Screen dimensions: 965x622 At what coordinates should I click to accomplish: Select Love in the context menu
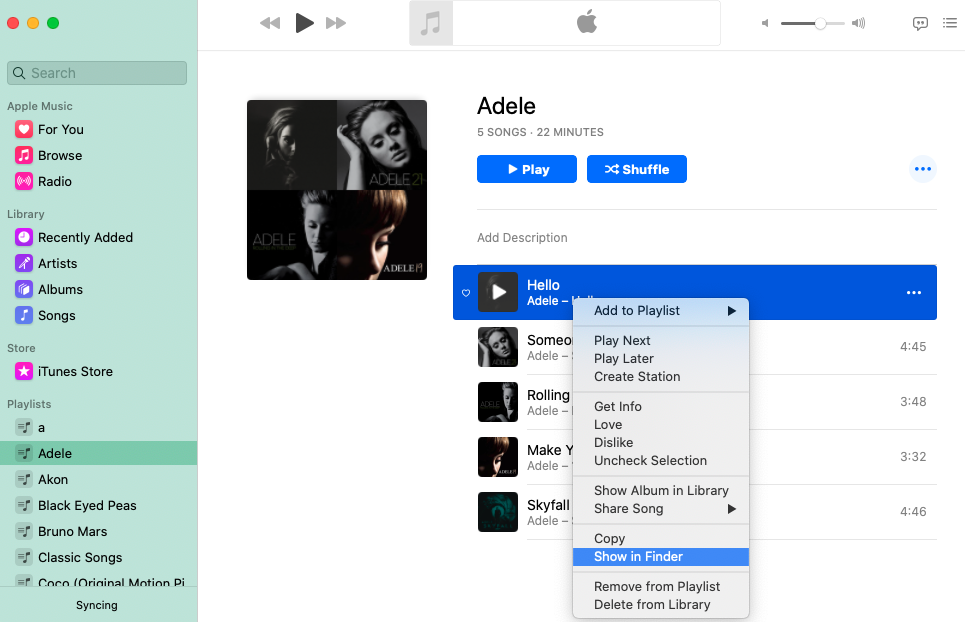(x=608, y=424)
